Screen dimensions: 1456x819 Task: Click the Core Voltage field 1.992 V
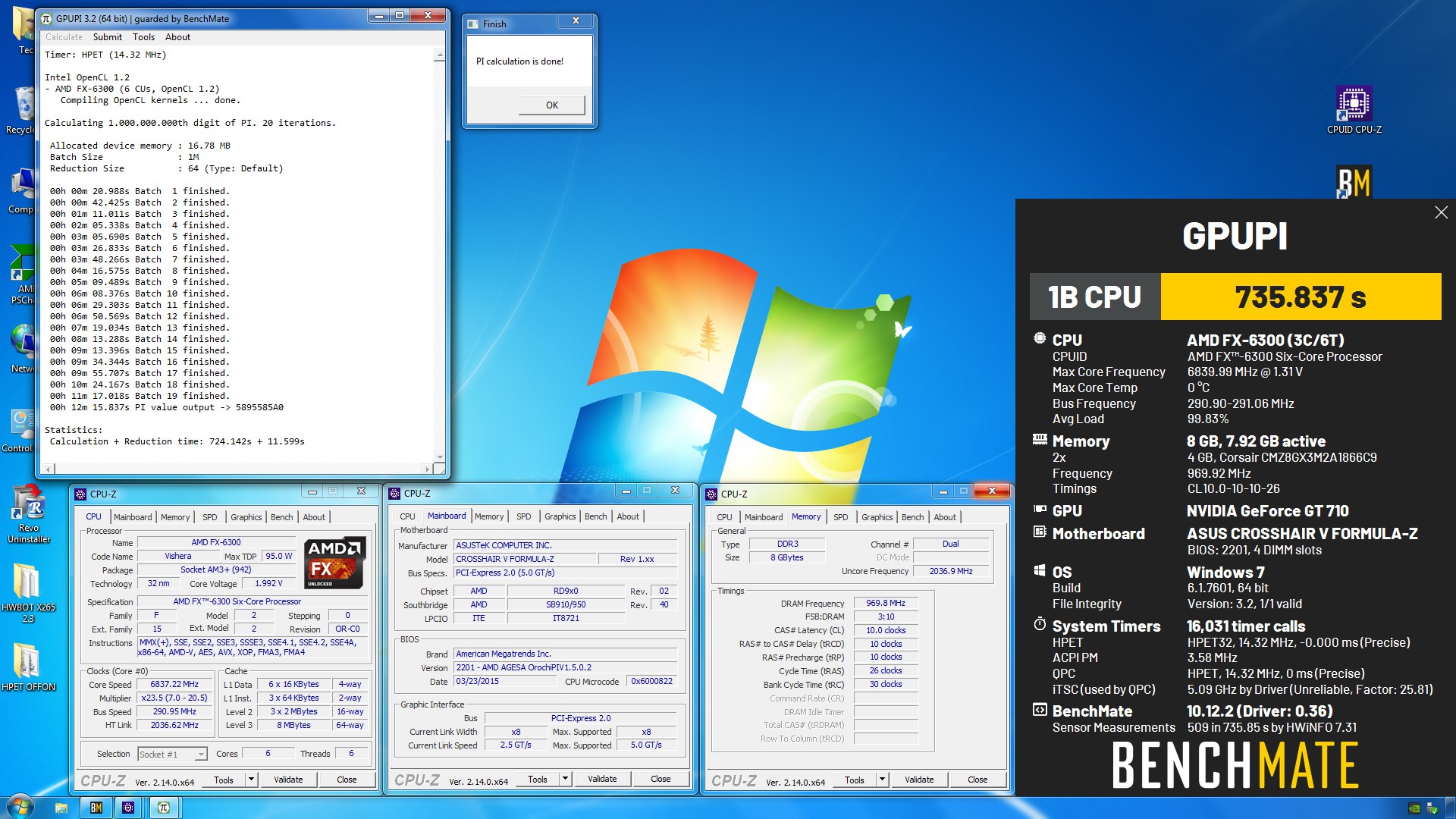[x=268, y=584]
